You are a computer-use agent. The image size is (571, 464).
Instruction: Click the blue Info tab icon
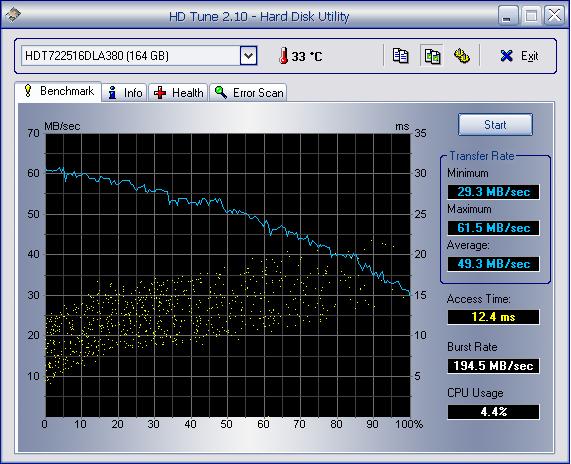tap(113, 93)
